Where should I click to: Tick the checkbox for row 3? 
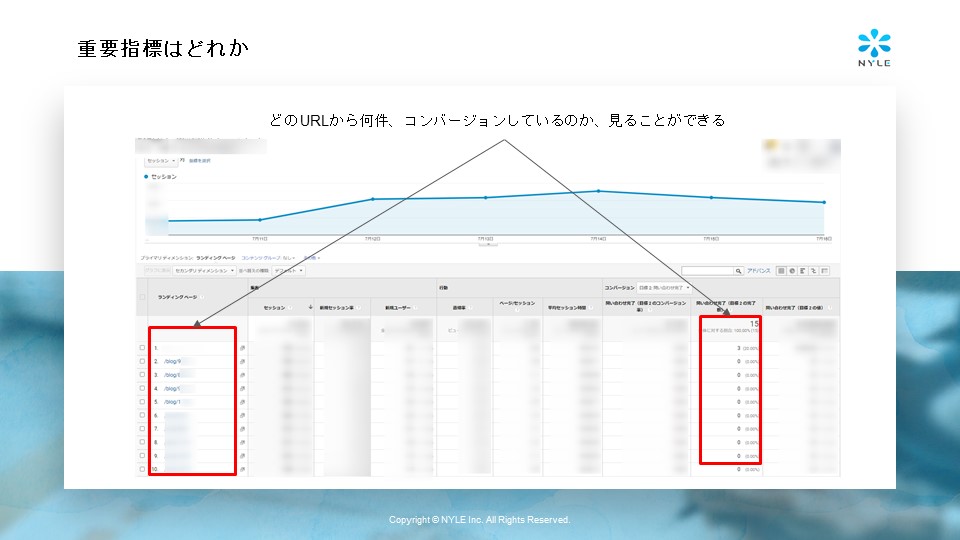142,375
